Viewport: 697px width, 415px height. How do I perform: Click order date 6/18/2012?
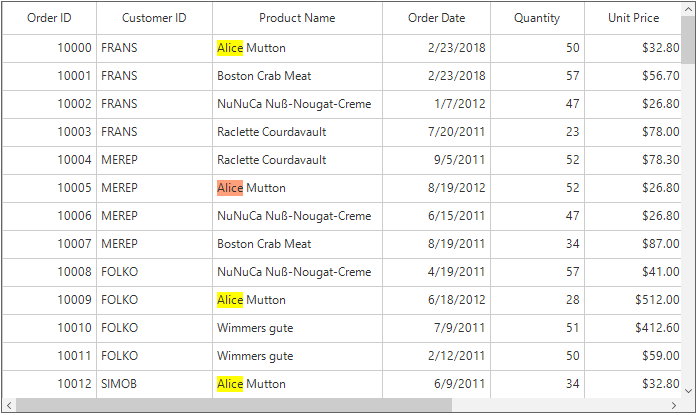(x=437, y=300)
